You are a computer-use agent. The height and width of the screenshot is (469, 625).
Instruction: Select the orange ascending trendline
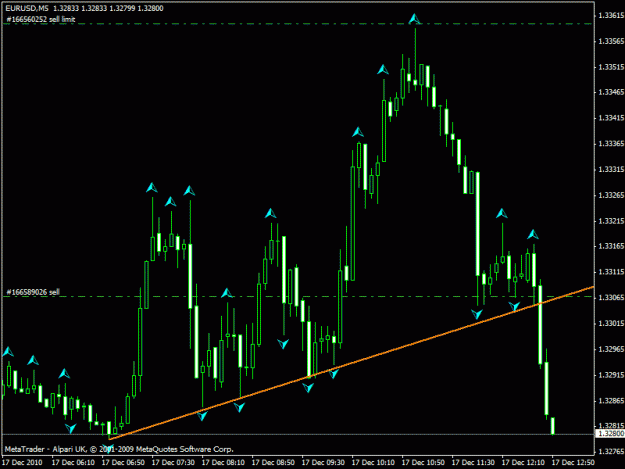click(351, 363)
